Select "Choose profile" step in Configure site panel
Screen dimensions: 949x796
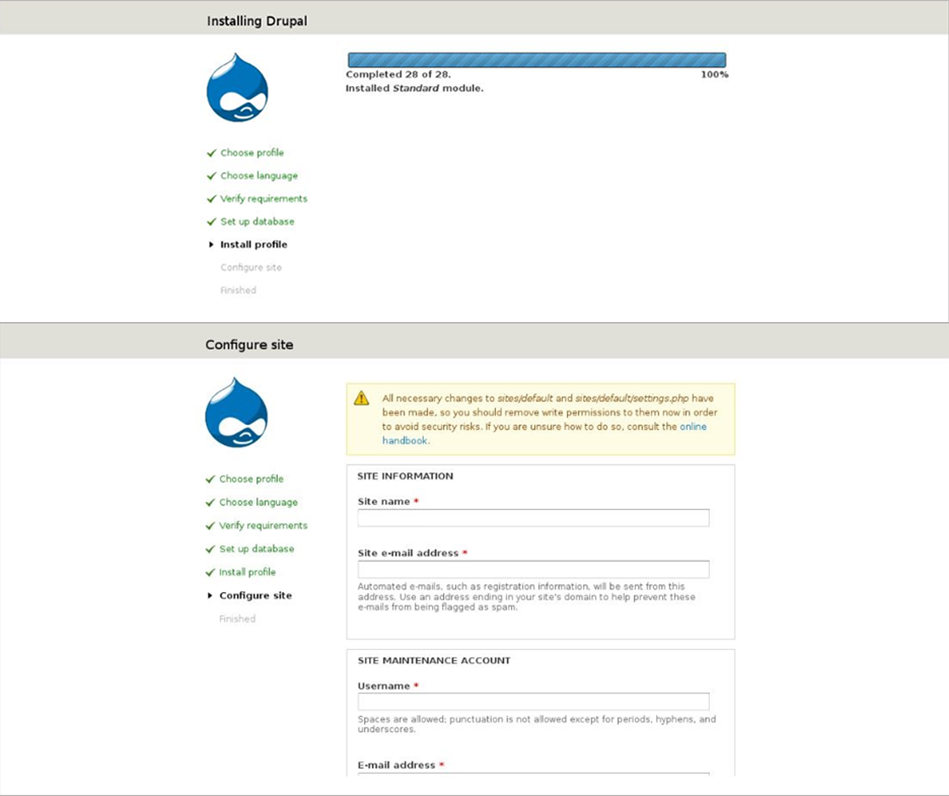point(251,479)
